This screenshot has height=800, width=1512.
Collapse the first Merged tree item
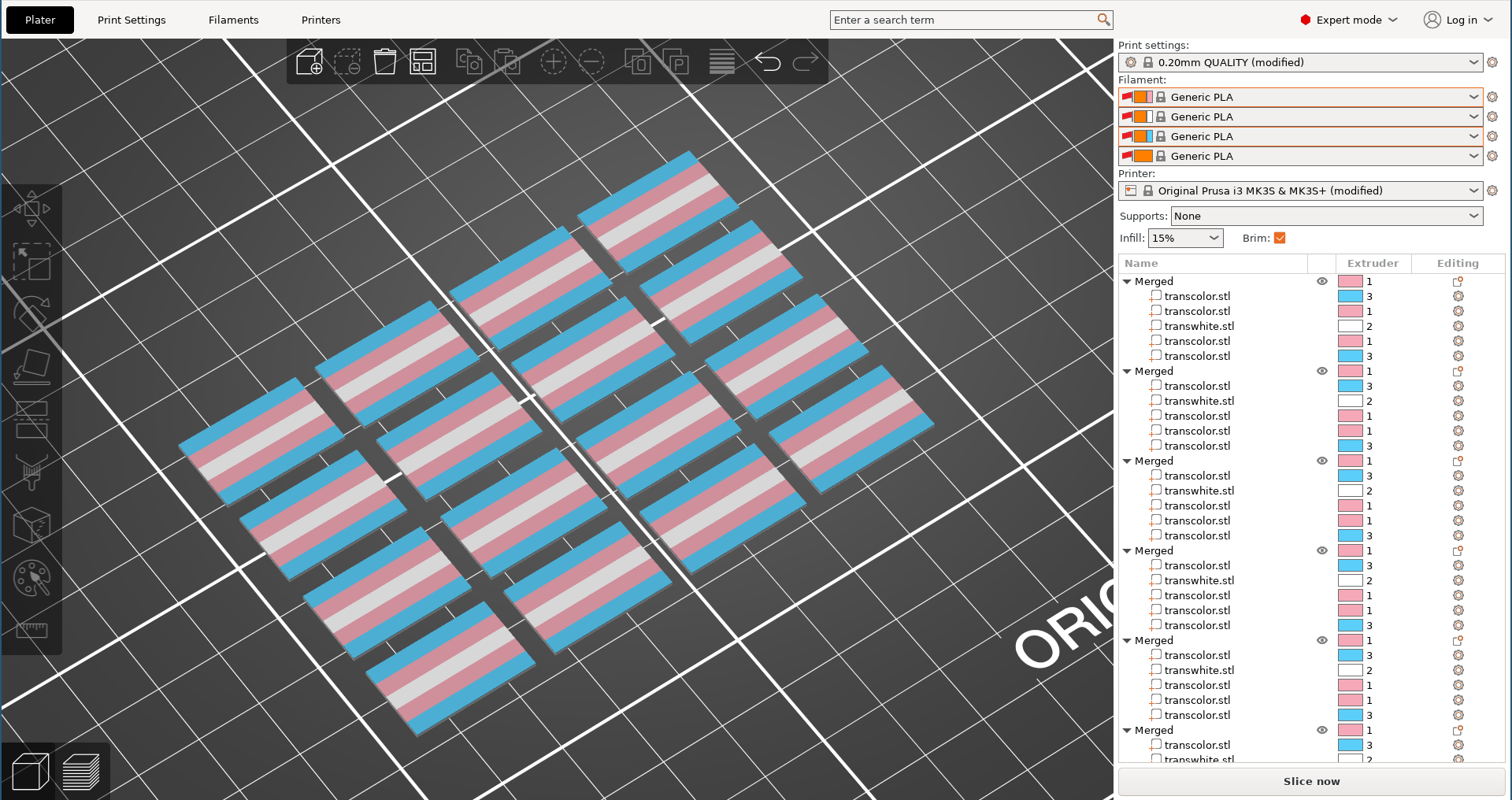[1127, 281]
